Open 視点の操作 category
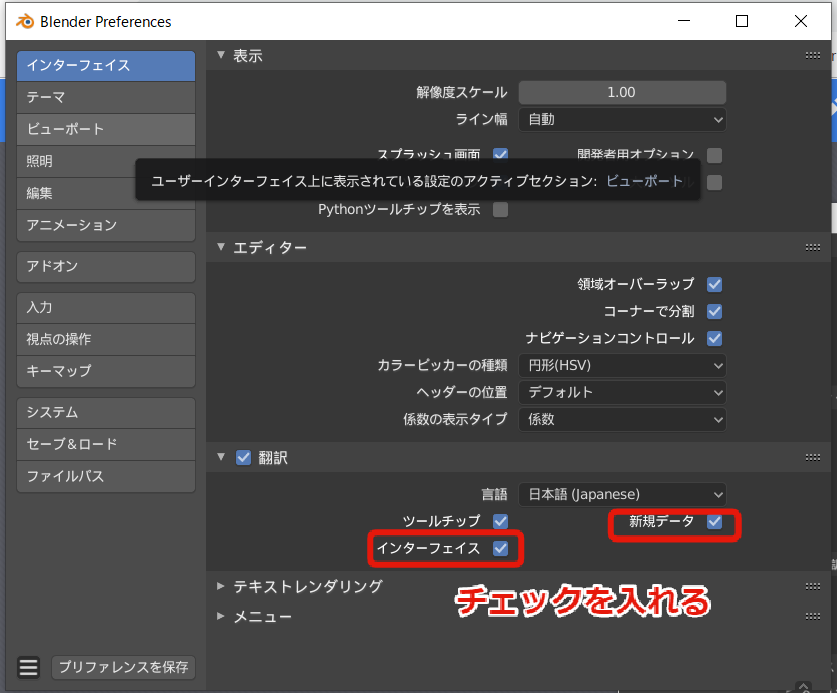Screen dimensions: 837x693 pos(106,340)
